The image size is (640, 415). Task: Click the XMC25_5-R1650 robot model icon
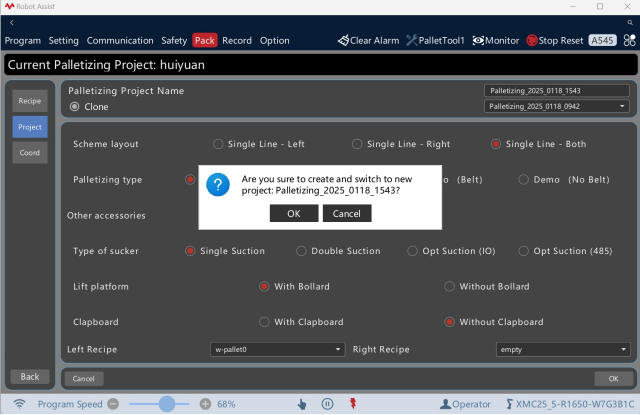click(509, 404)
